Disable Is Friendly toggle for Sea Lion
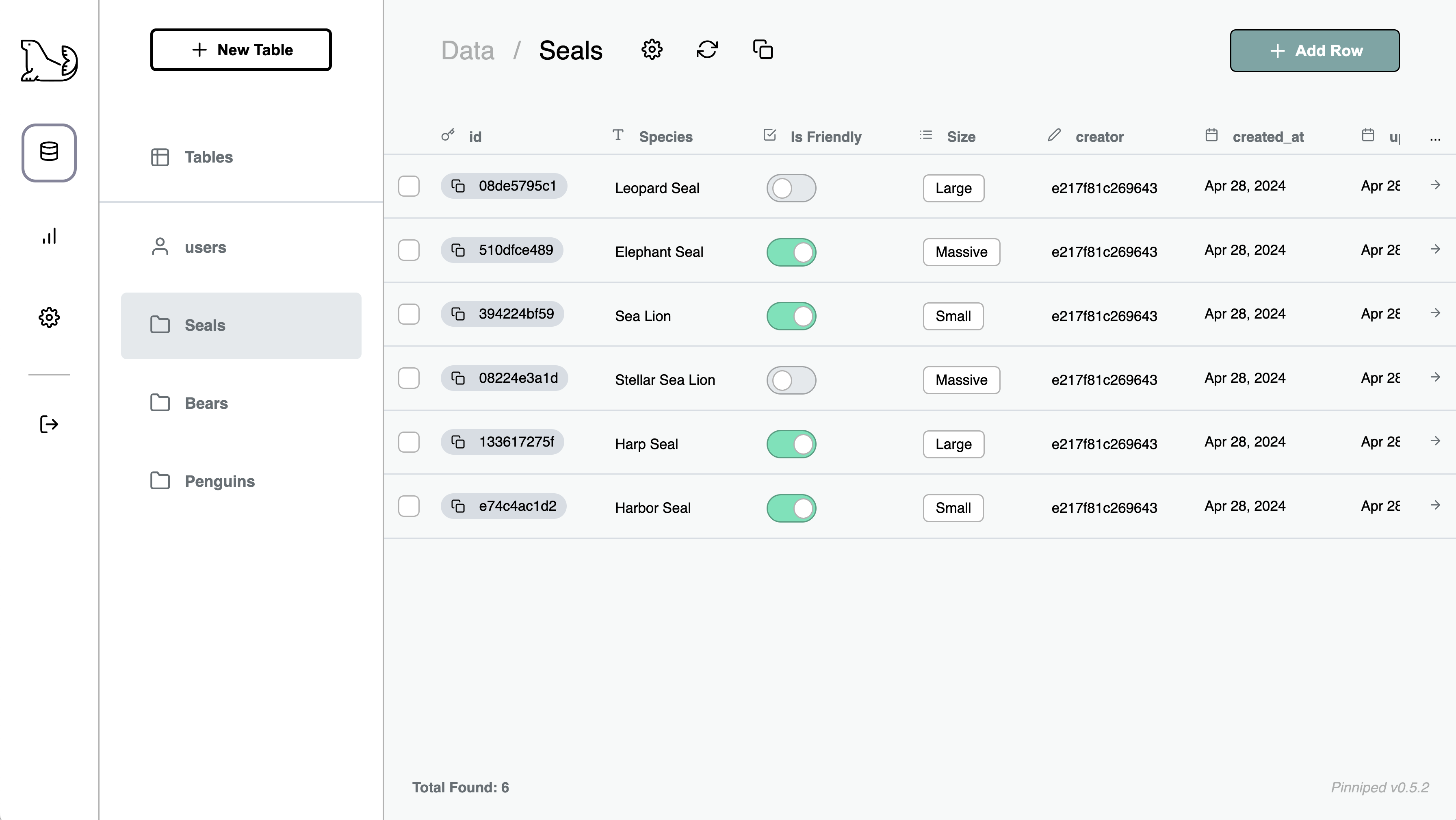This screenshot has height=820, width=1456. click(791, 316)
